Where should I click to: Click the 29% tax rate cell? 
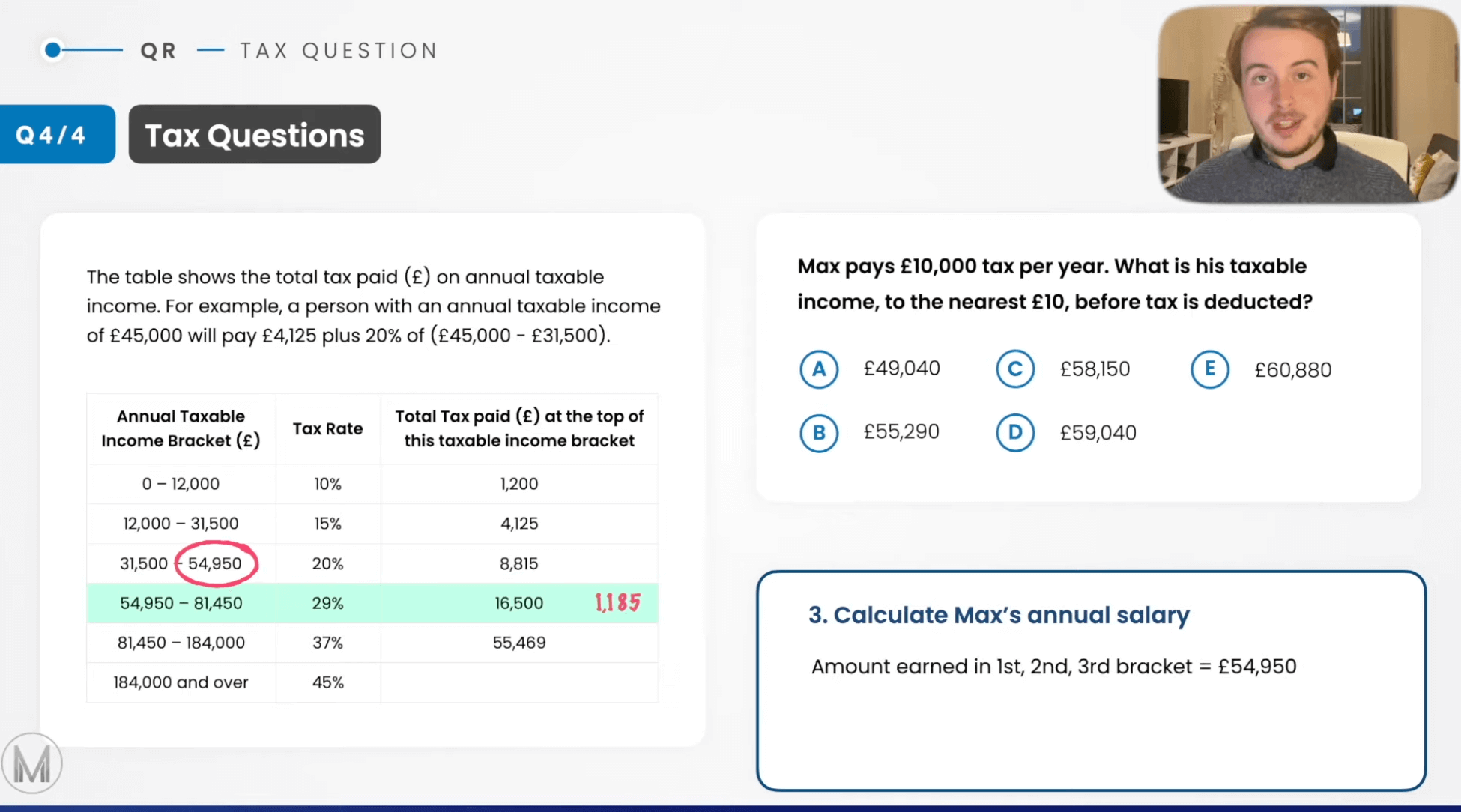(327, 603)
